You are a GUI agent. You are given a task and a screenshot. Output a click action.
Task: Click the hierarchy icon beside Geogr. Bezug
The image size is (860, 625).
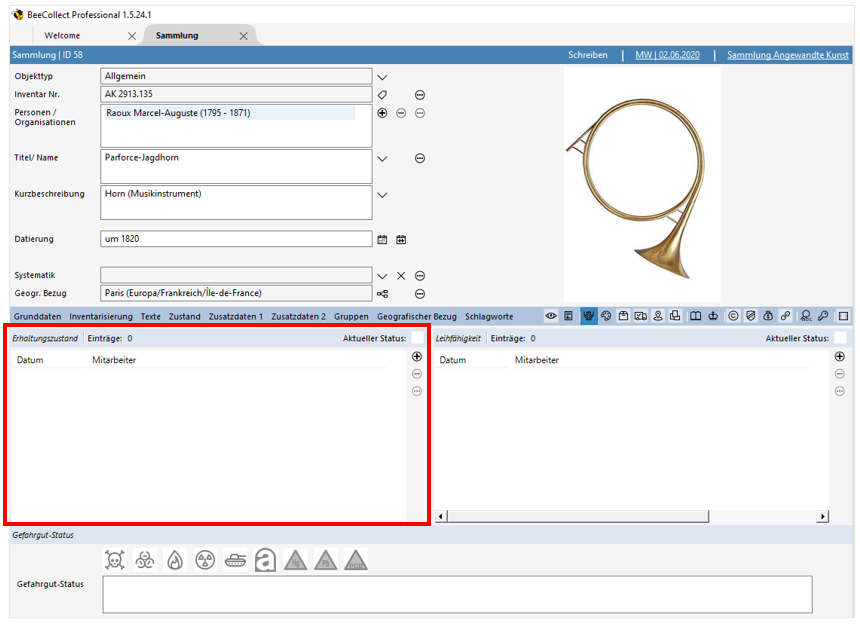point(382,294)
